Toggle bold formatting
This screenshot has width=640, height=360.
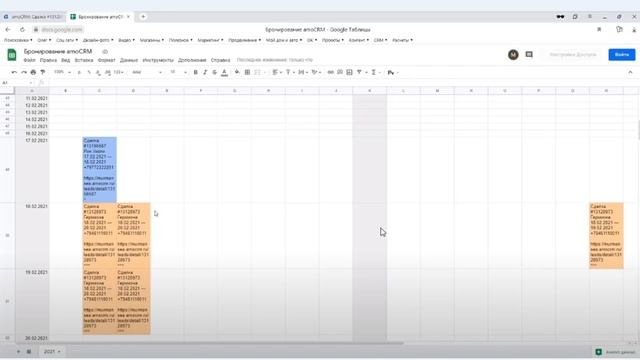196,72
